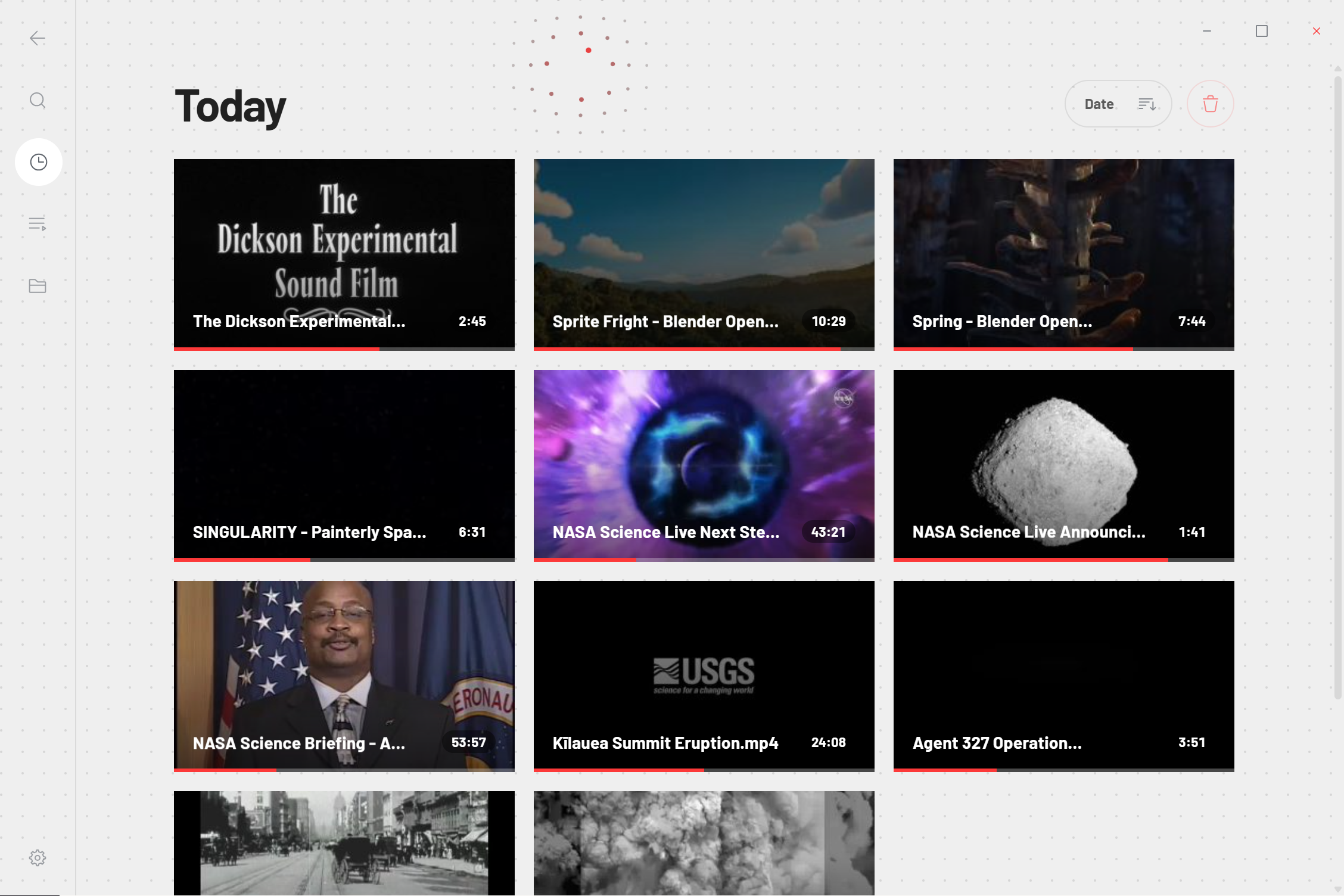The height and width of the screenshot is (896, 1344).
Task: Click the Today heading
Action: click(x=231, y=107)
